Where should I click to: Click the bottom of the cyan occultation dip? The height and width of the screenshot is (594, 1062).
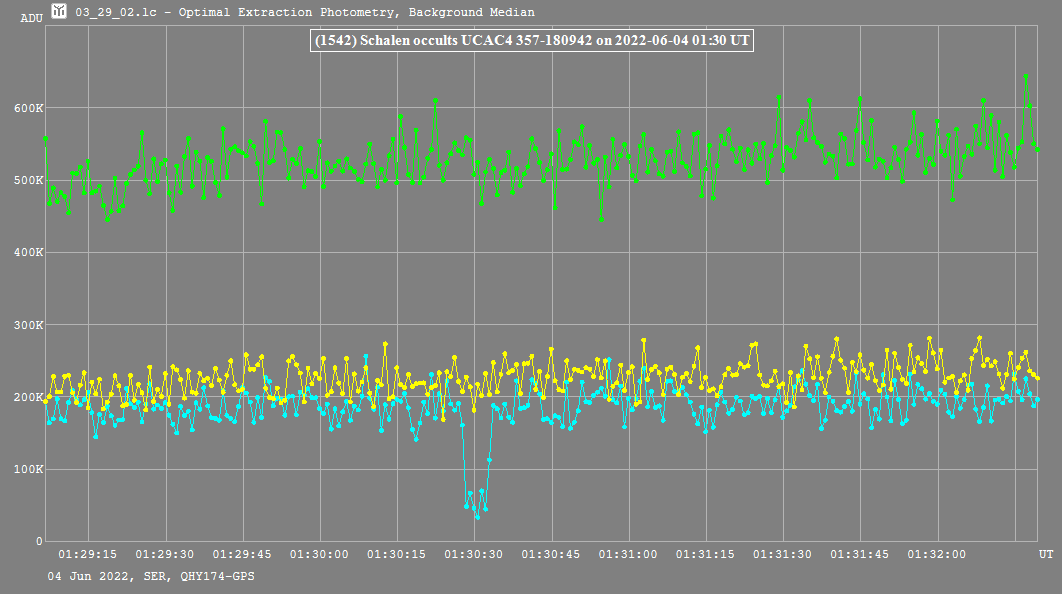[x=477, y=517]
